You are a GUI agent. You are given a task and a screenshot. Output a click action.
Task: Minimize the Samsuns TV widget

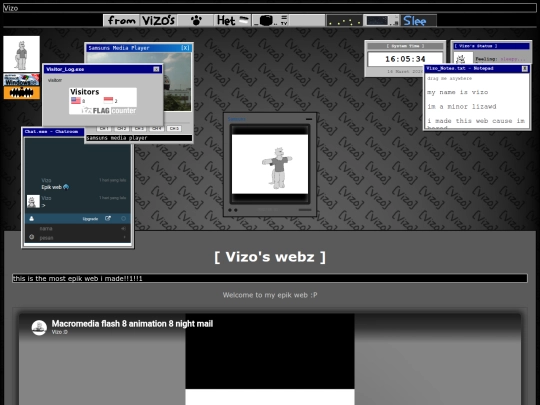tap(309, 119)
